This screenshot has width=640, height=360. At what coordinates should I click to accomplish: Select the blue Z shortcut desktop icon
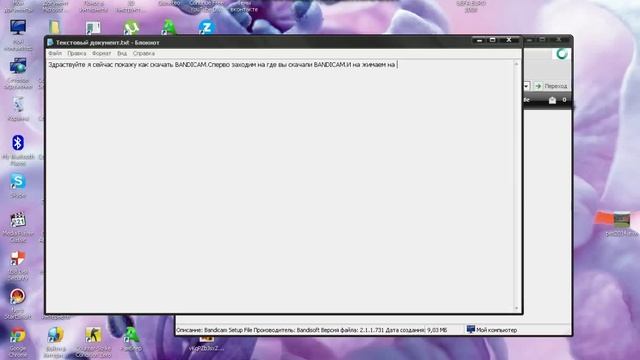coord(207,27)
